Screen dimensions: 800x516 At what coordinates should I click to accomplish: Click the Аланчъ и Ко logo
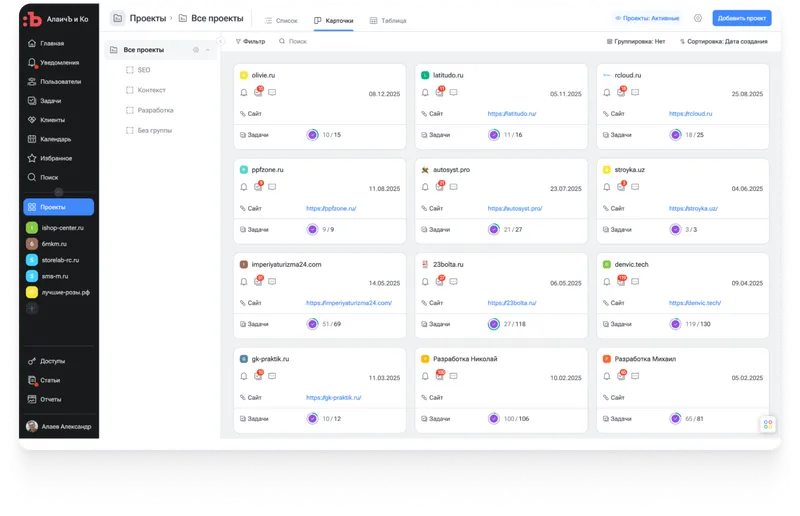(56, 19)
